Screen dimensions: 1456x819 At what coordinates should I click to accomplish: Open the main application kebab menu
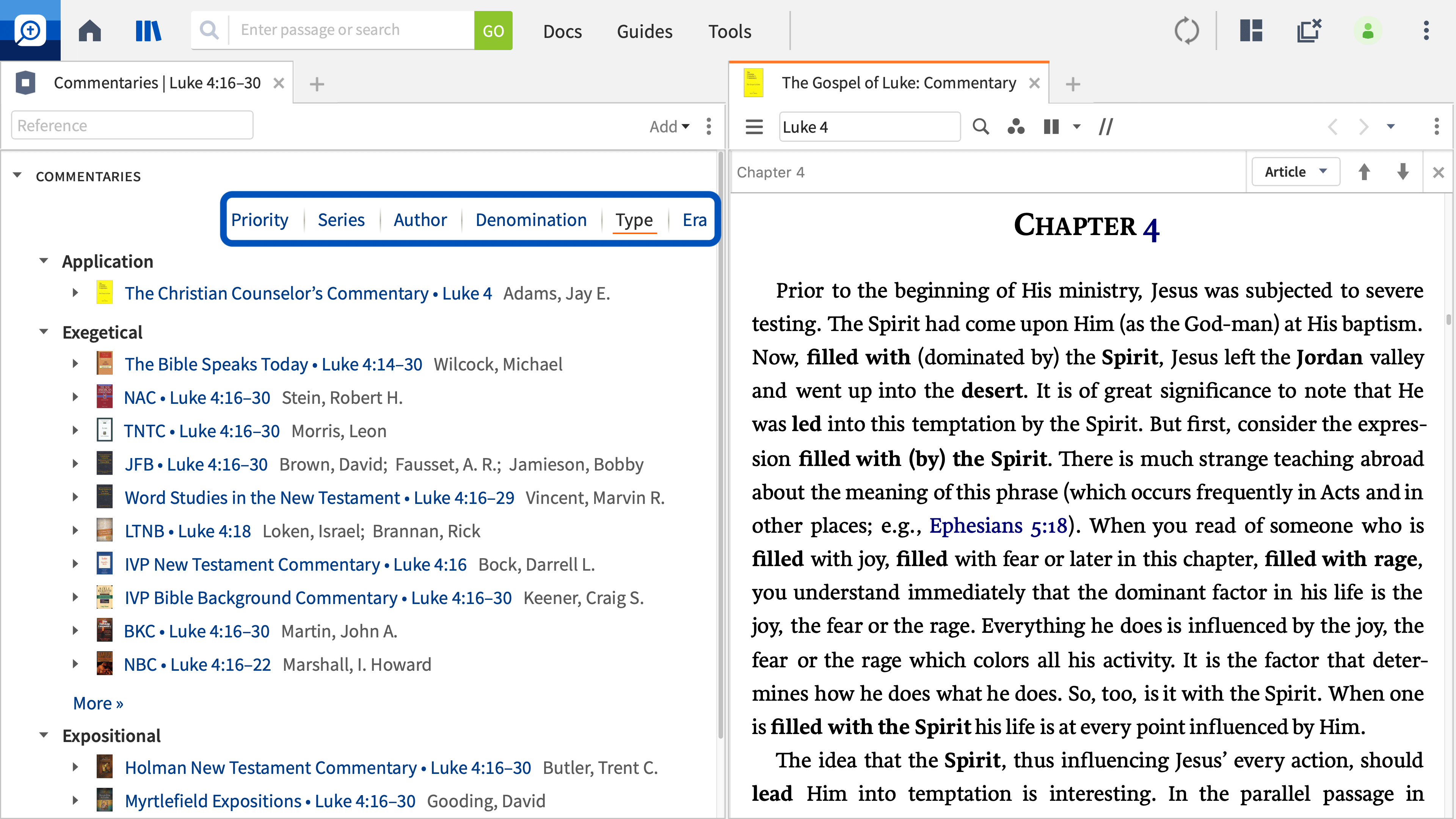1426,30
